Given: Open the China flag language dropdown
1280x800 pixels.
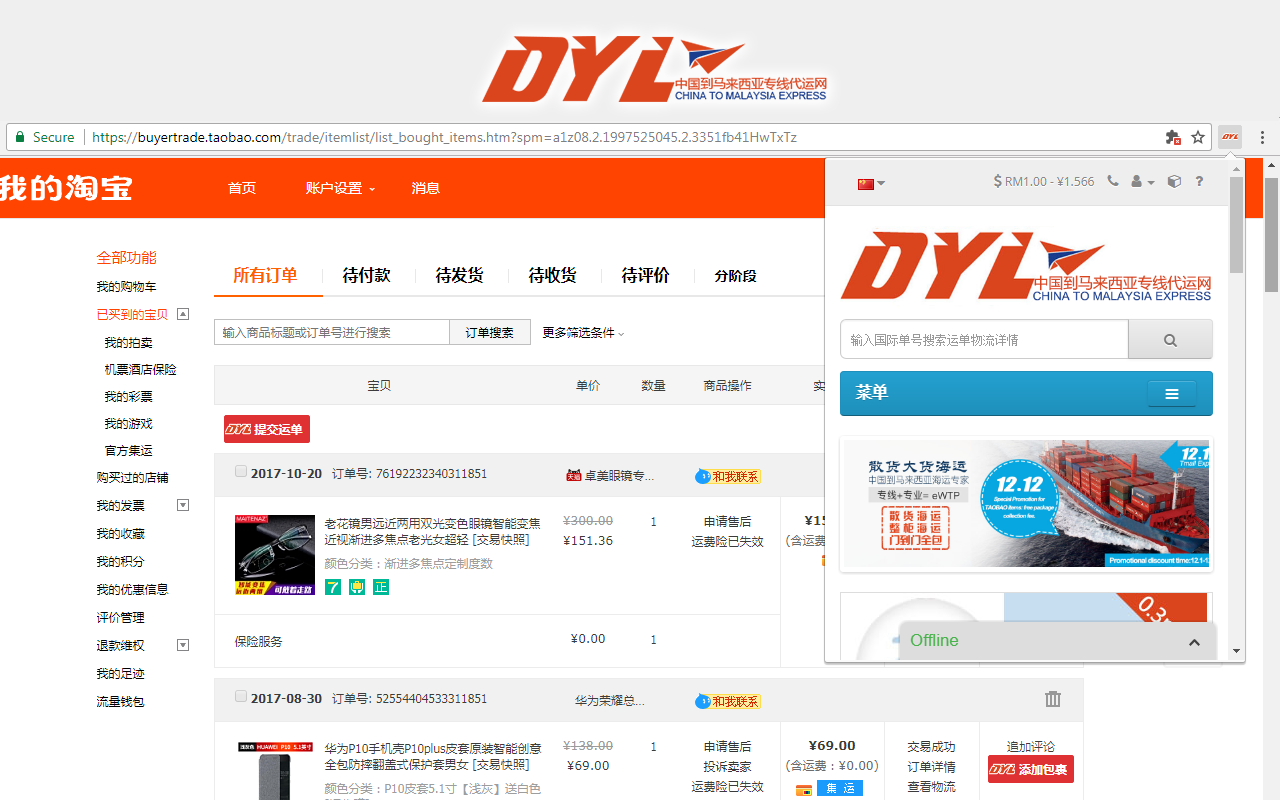Looking at the screenshot, I should [871, 183].
